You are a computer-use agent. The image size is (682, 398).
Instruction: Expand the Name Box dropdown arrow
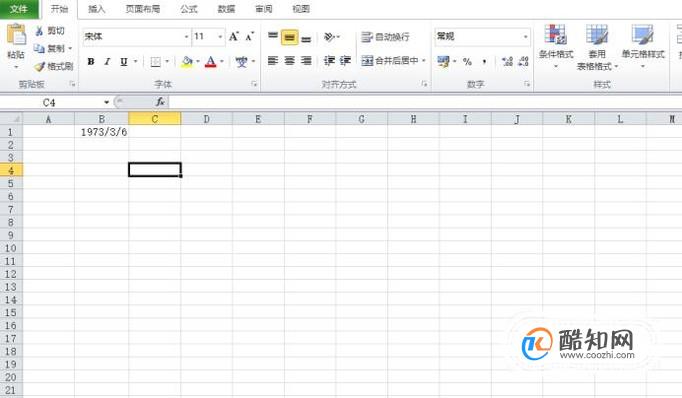click(106, 102)
